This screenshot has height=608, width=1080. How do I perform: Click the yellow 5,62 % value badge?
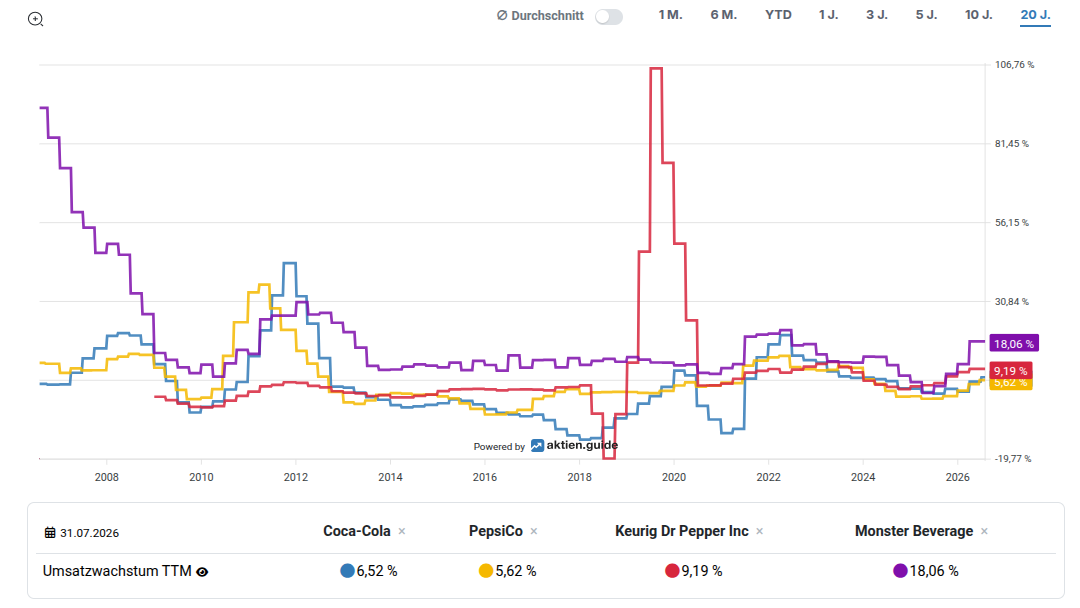1010,384
